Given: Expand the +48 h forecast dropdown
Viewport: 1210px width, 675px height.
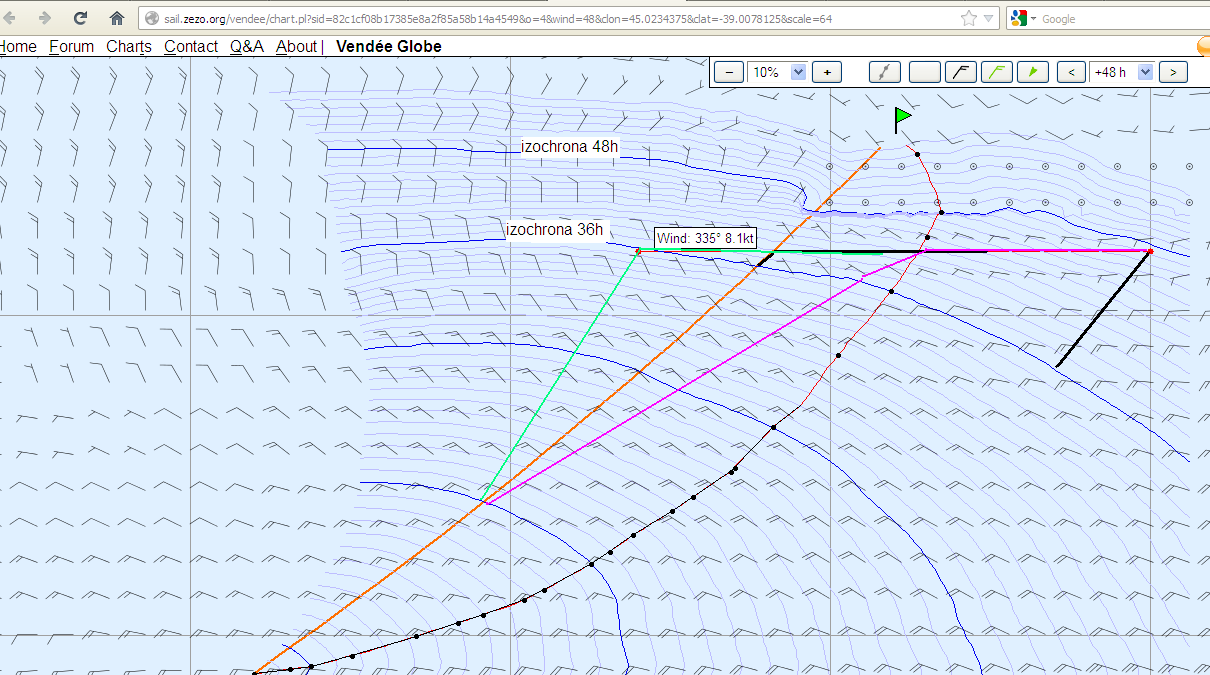Looking at the screenshot, I should [x=1146, y=72].
